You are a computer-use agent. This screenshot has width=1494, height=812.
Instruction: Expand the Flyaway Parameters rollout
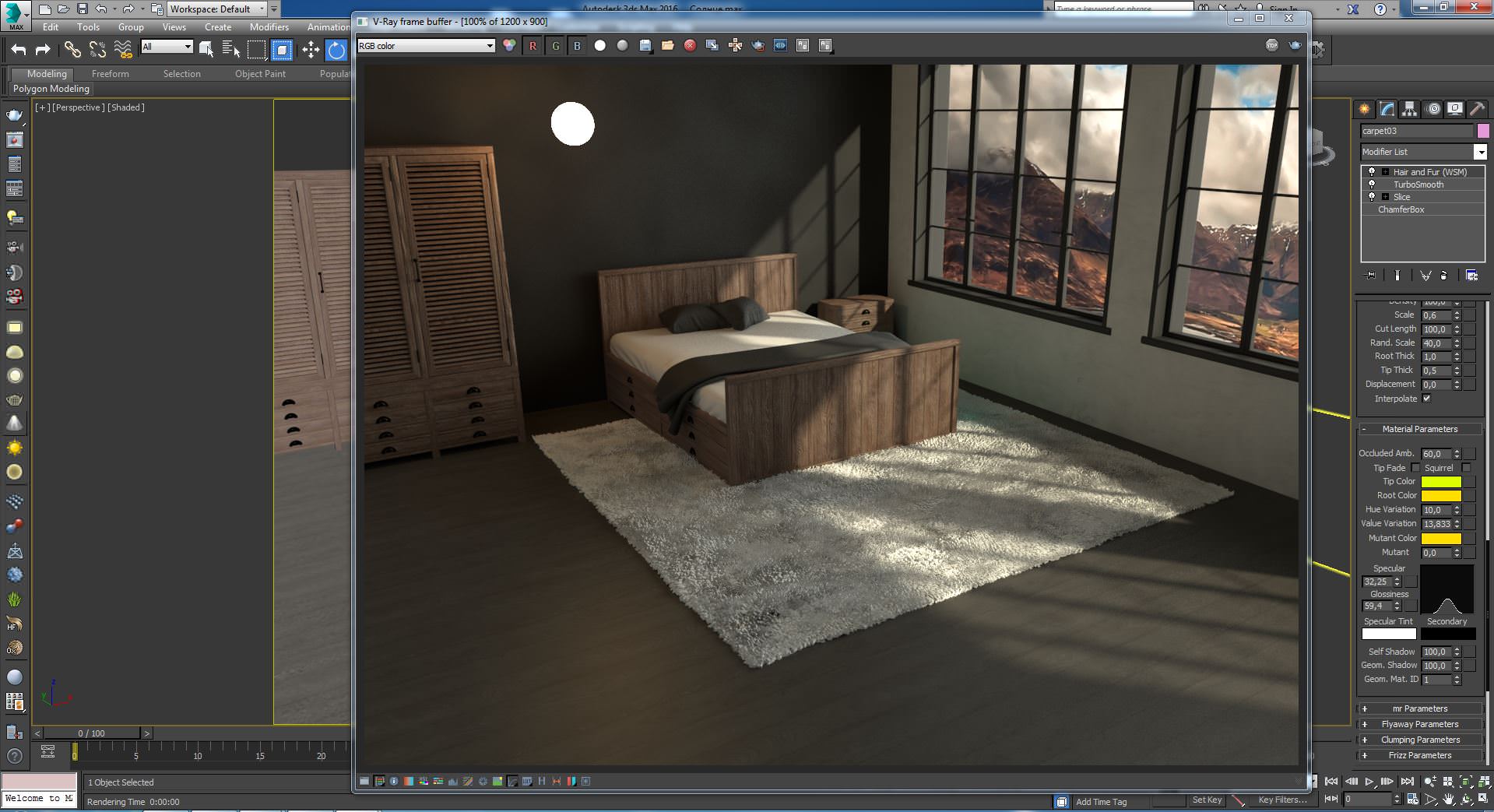1420,724
